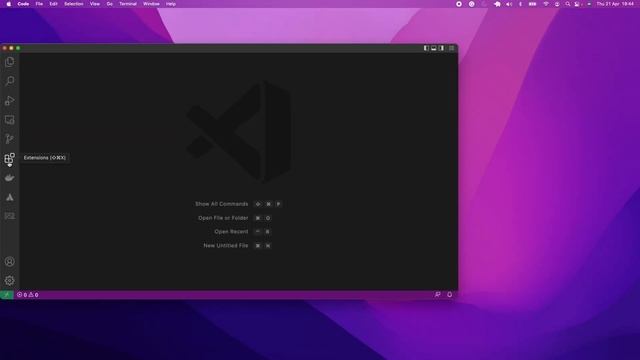Open the Code application menu
The width and height of the screenshot is (640, 360).
click(x=23, y=4)
